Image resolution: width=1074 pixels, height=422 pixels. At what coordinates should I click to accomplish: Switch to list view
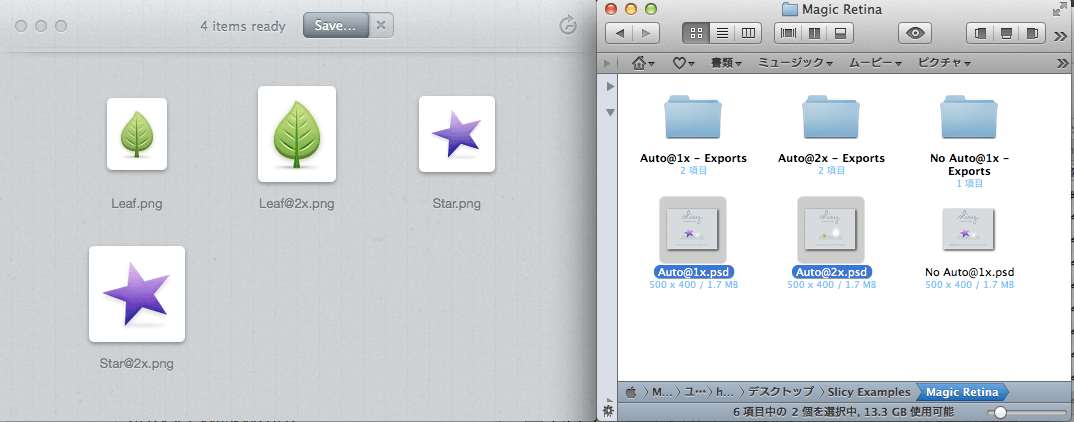point(722,33)
